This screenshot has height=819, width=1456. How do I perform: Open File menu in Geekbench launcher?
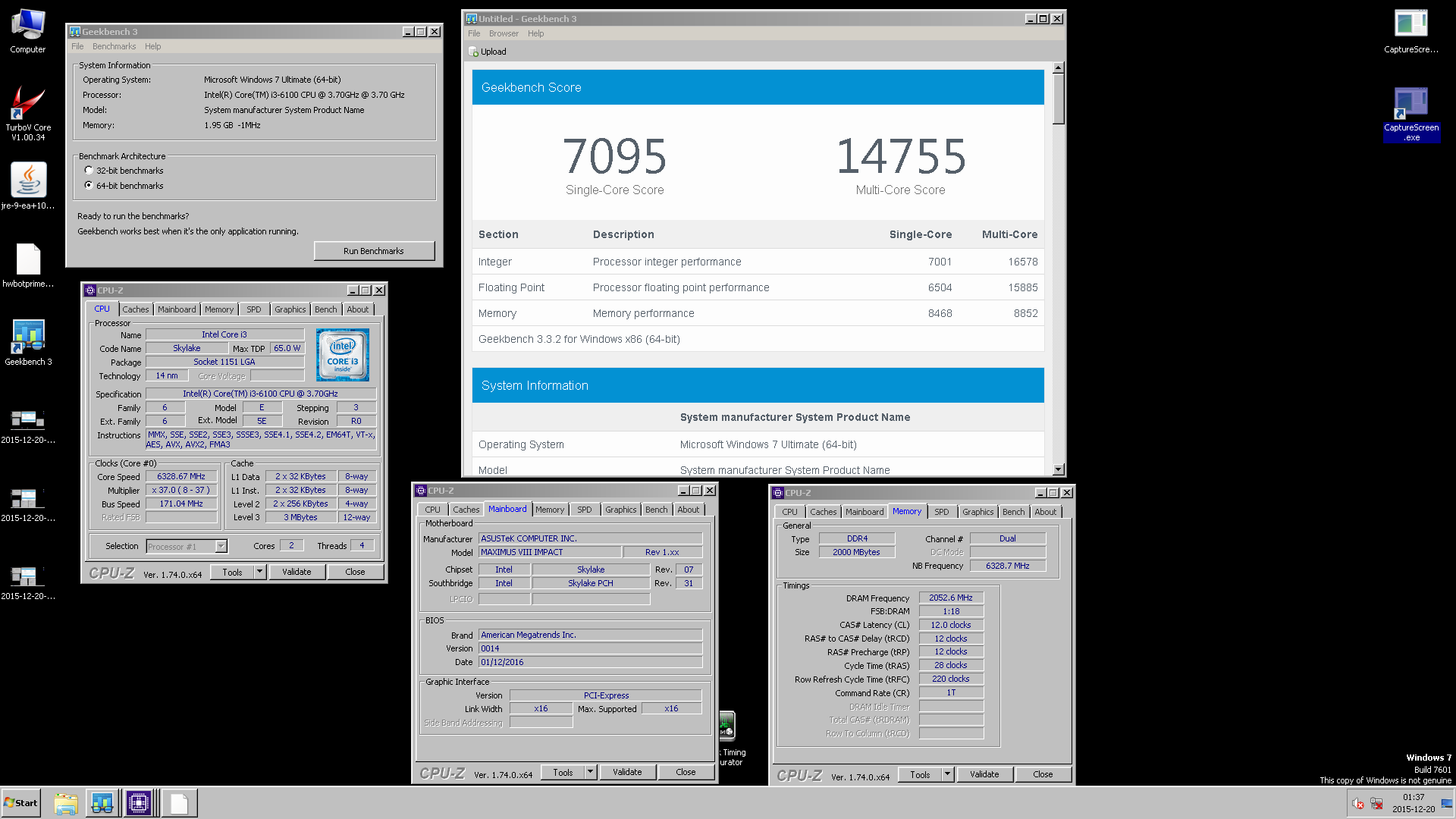(x=77, y=46)
